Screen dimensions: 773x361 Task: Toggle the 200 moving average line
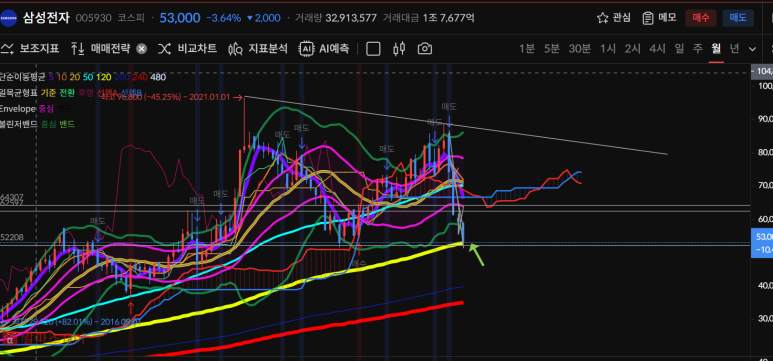click(x=122, y=77)
